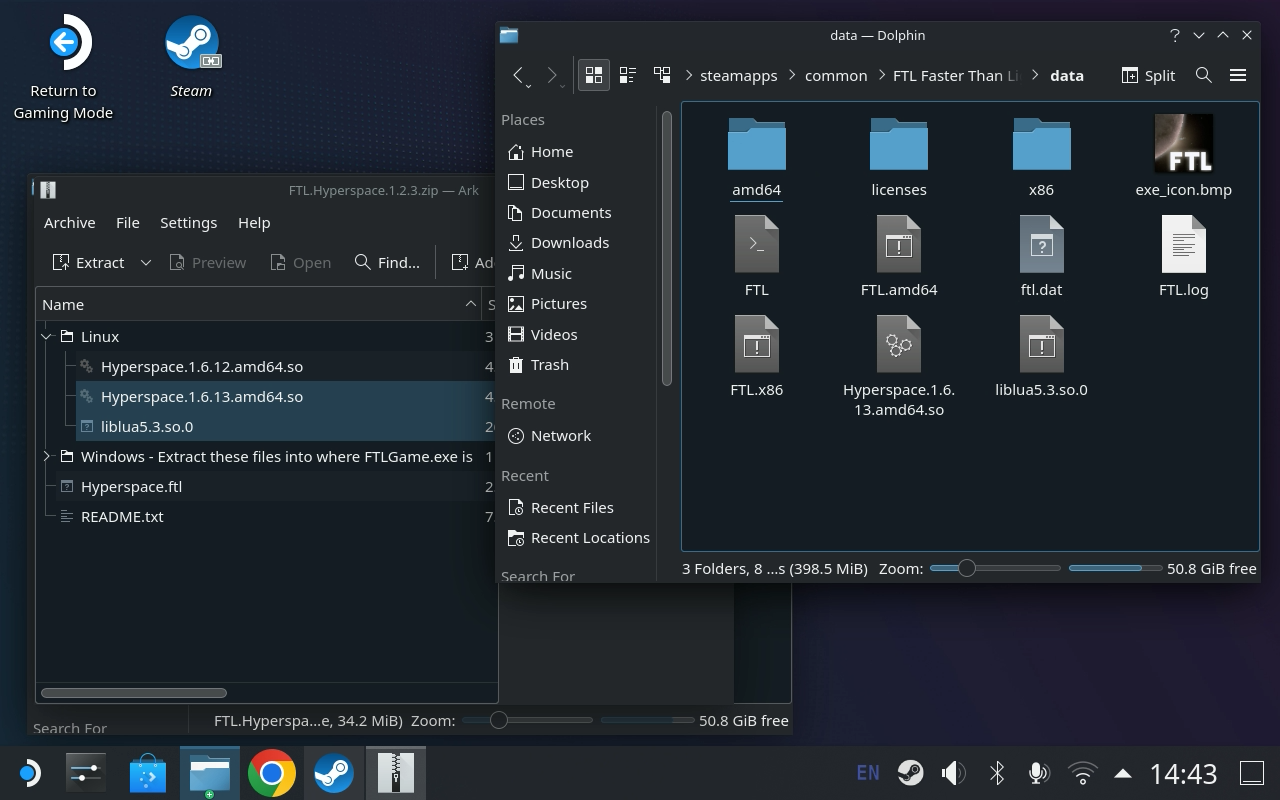Viewport: 1280px width, 800px height.
Task: Open File menu in Ark
Action: click(127, 223)
